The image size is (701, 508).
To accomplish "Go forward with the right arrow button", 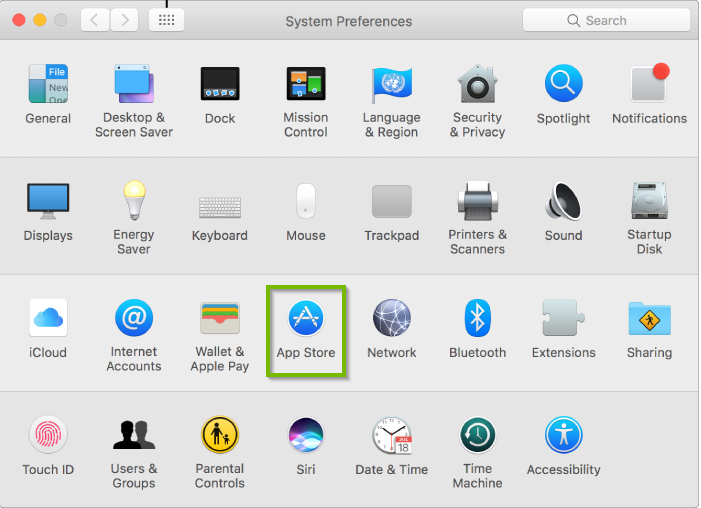I will coord(124,20).
